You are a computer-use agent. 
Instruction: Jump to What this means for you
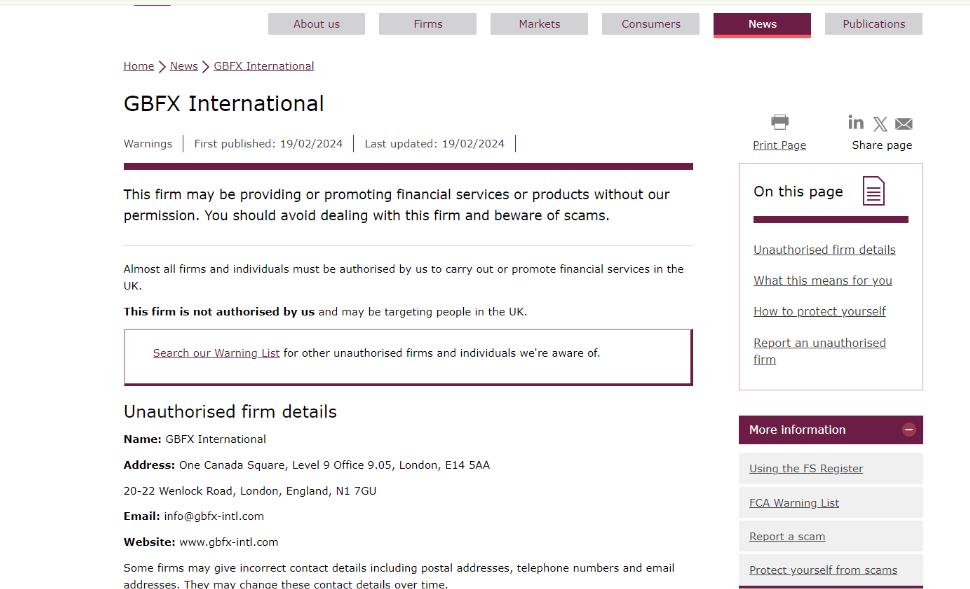pos(822,281)
